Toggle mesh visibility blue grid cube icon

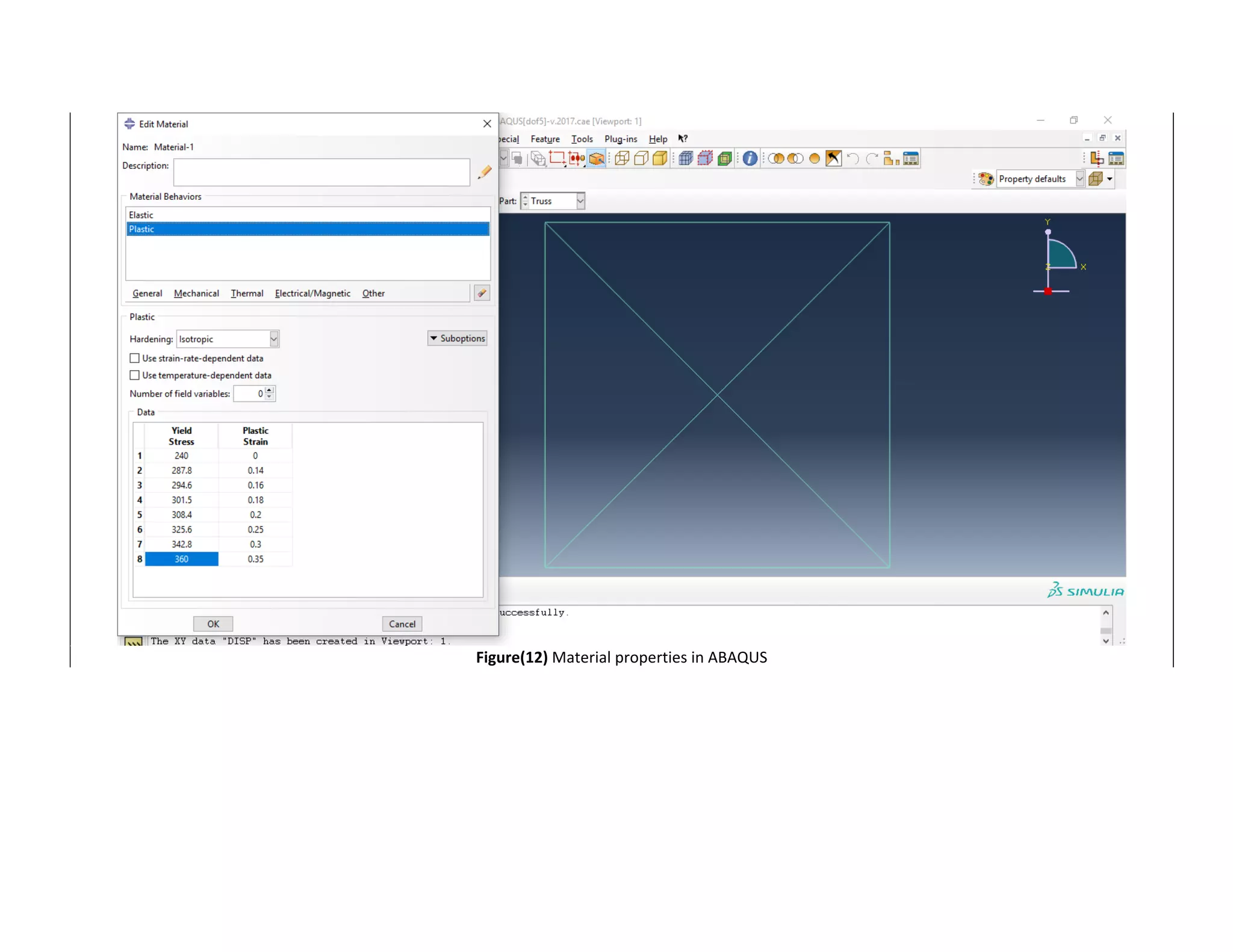(x=686, y=158)
